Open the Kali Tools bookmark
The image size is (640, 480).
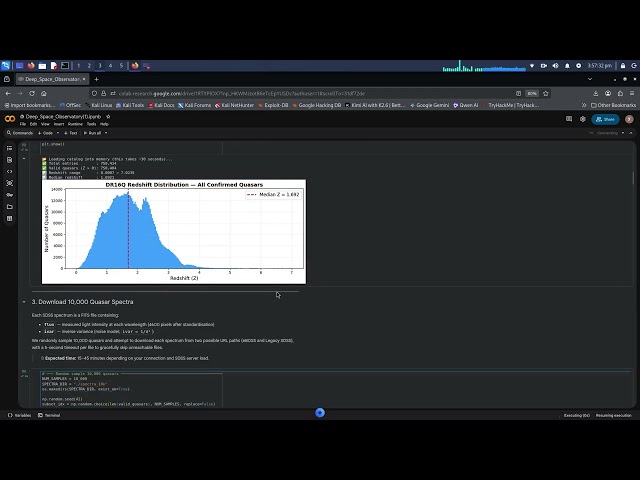coord(130,105)
